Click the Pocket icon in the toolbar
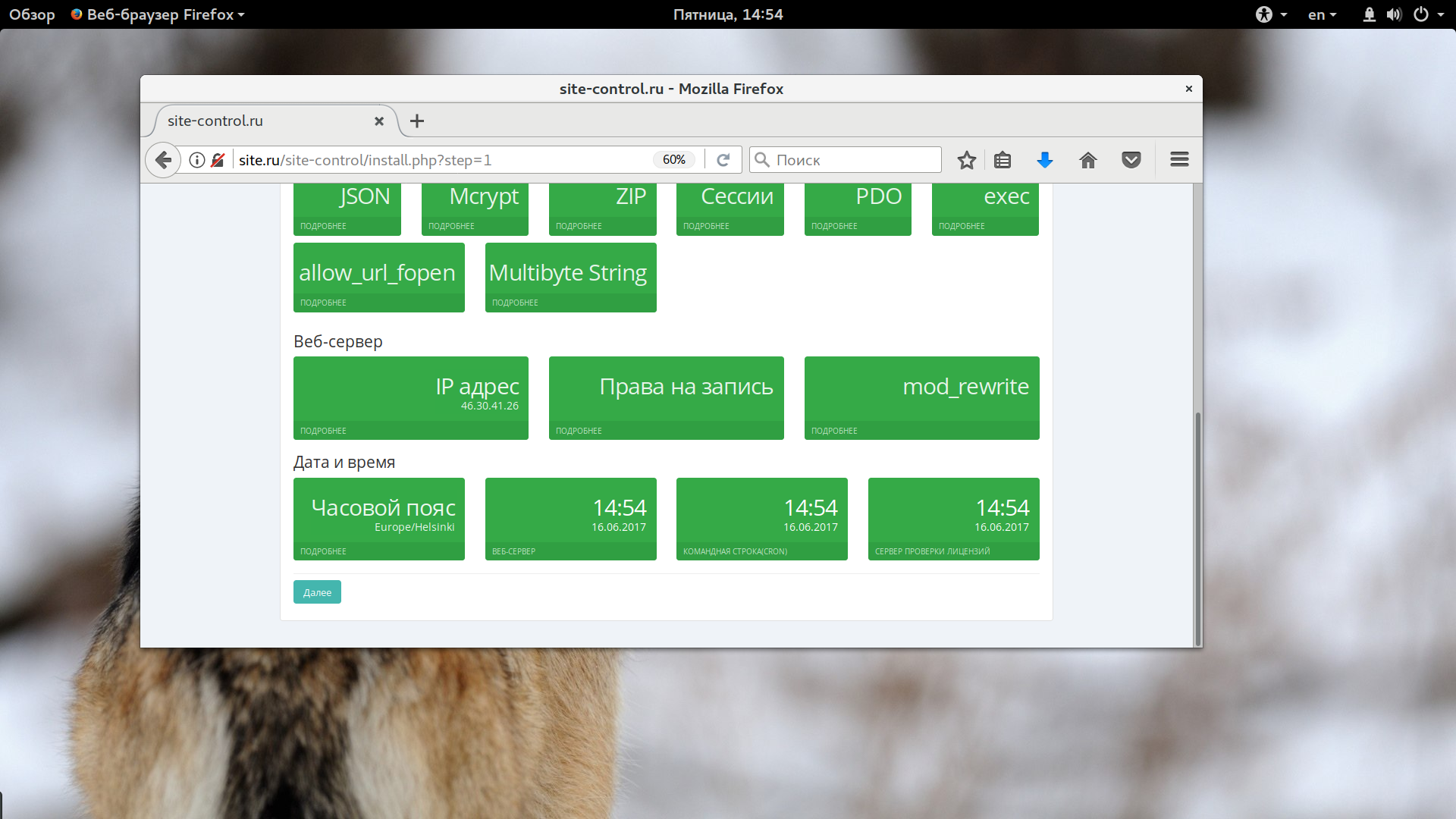Image resolution: width=1456 pixels, height=819 pixels. pyautogui.click(x=1131, y=160)
